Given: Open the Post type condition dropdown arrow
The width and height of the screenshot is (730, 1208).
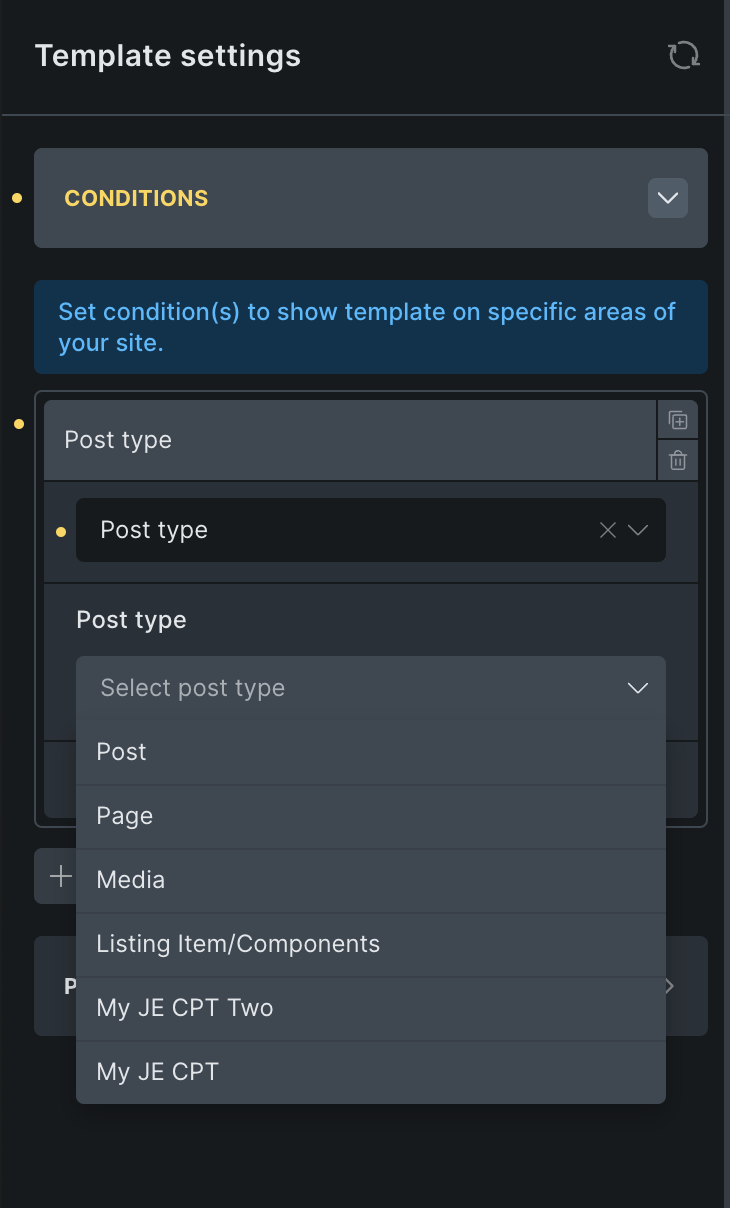Looking at the screenshot, I should (638, 531).
